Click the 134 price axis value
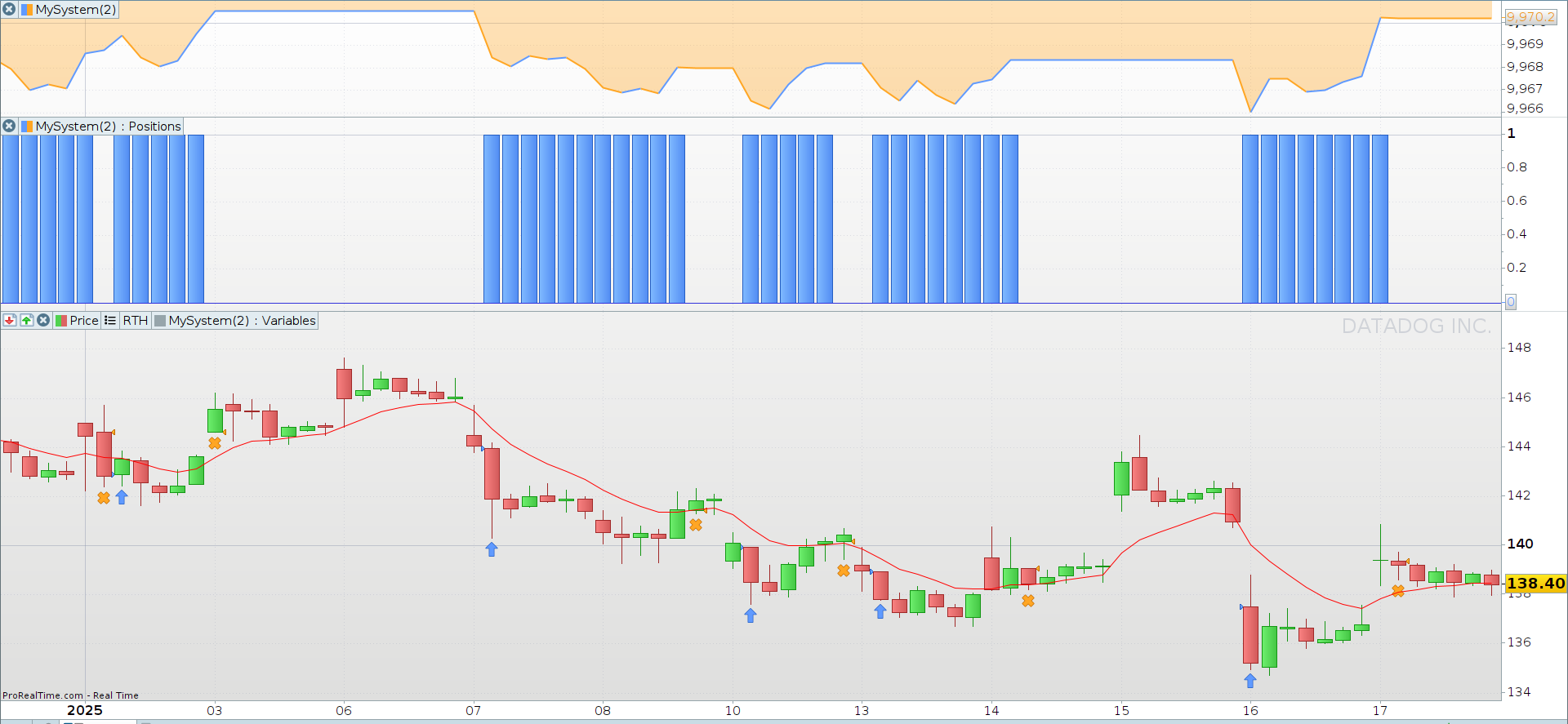Image resolution: width=1568 pixels, height=724 pixels. click(1519, 691)
